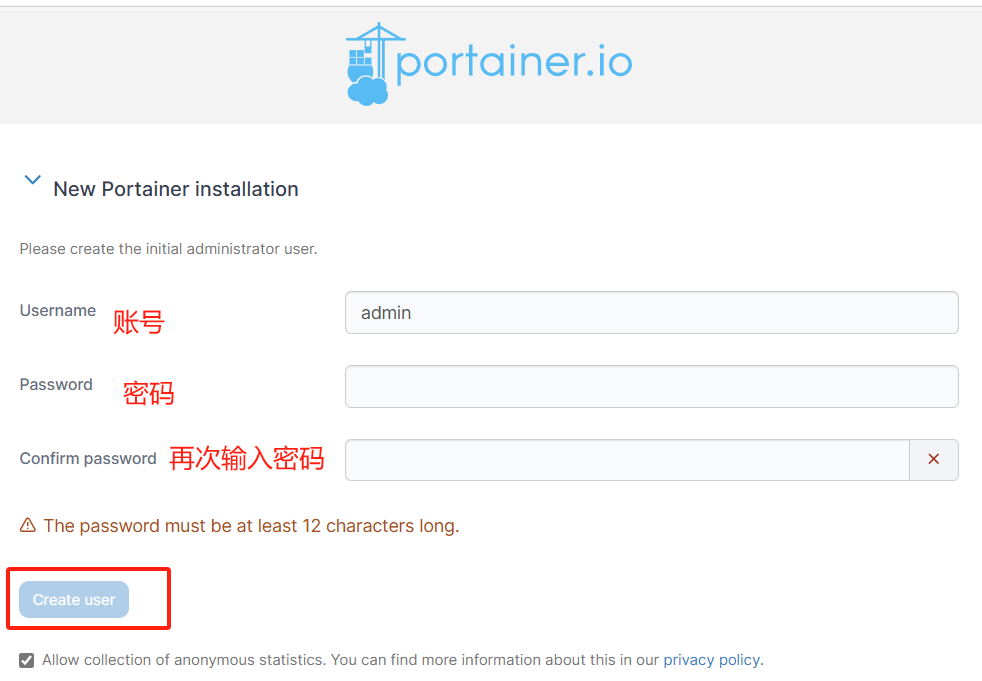Click the Username label

(x=58, y=311)
